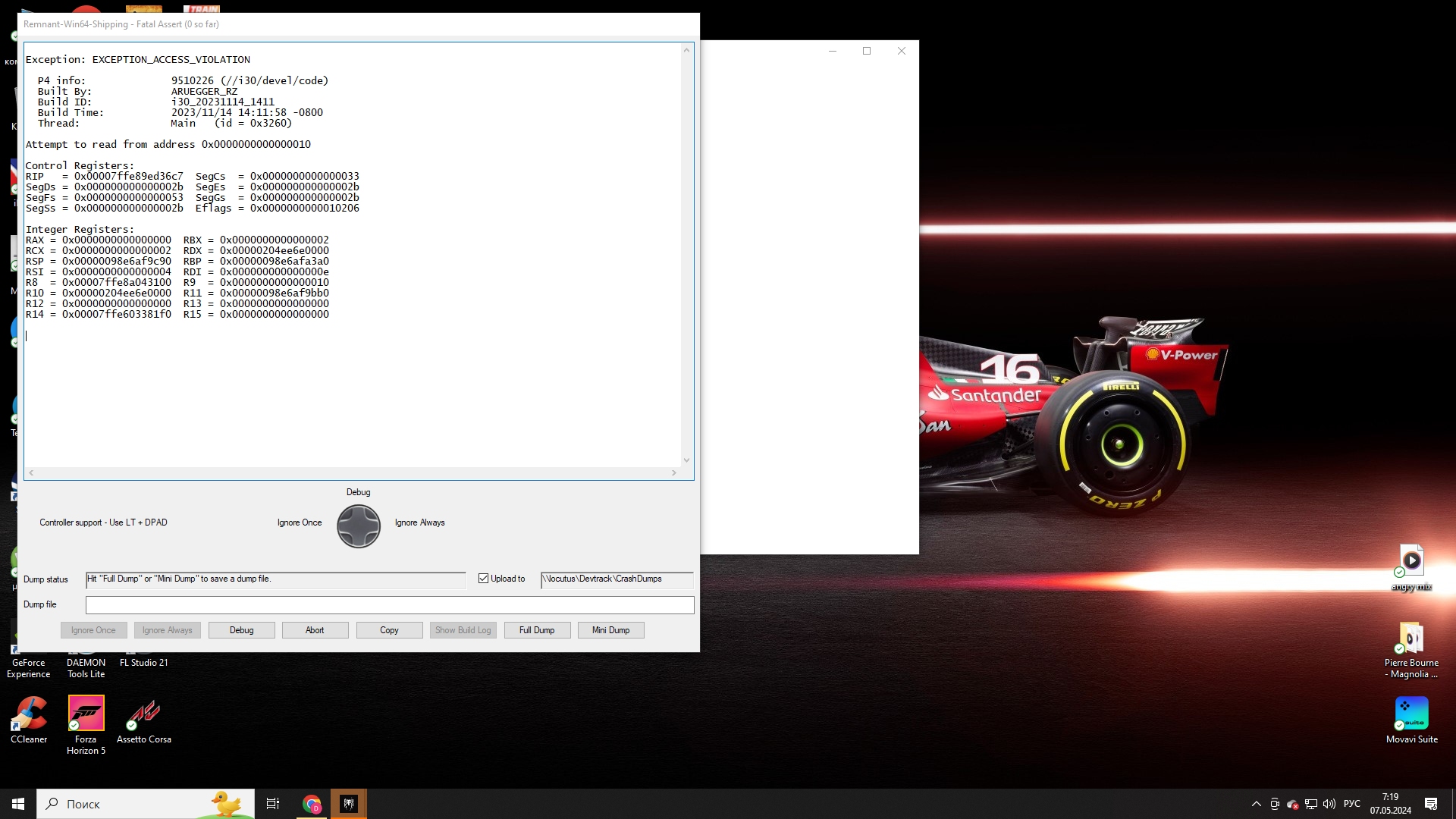Screen dimensions: 1456x819
Task: Click the Copy button
Action: pyautogui.click(x=389, y=630)
